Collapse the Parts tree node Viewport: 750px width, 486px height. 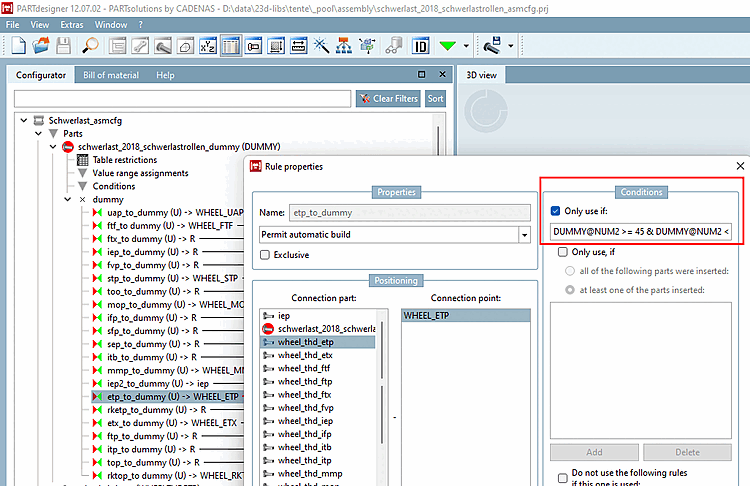click(x=39, y=133)
